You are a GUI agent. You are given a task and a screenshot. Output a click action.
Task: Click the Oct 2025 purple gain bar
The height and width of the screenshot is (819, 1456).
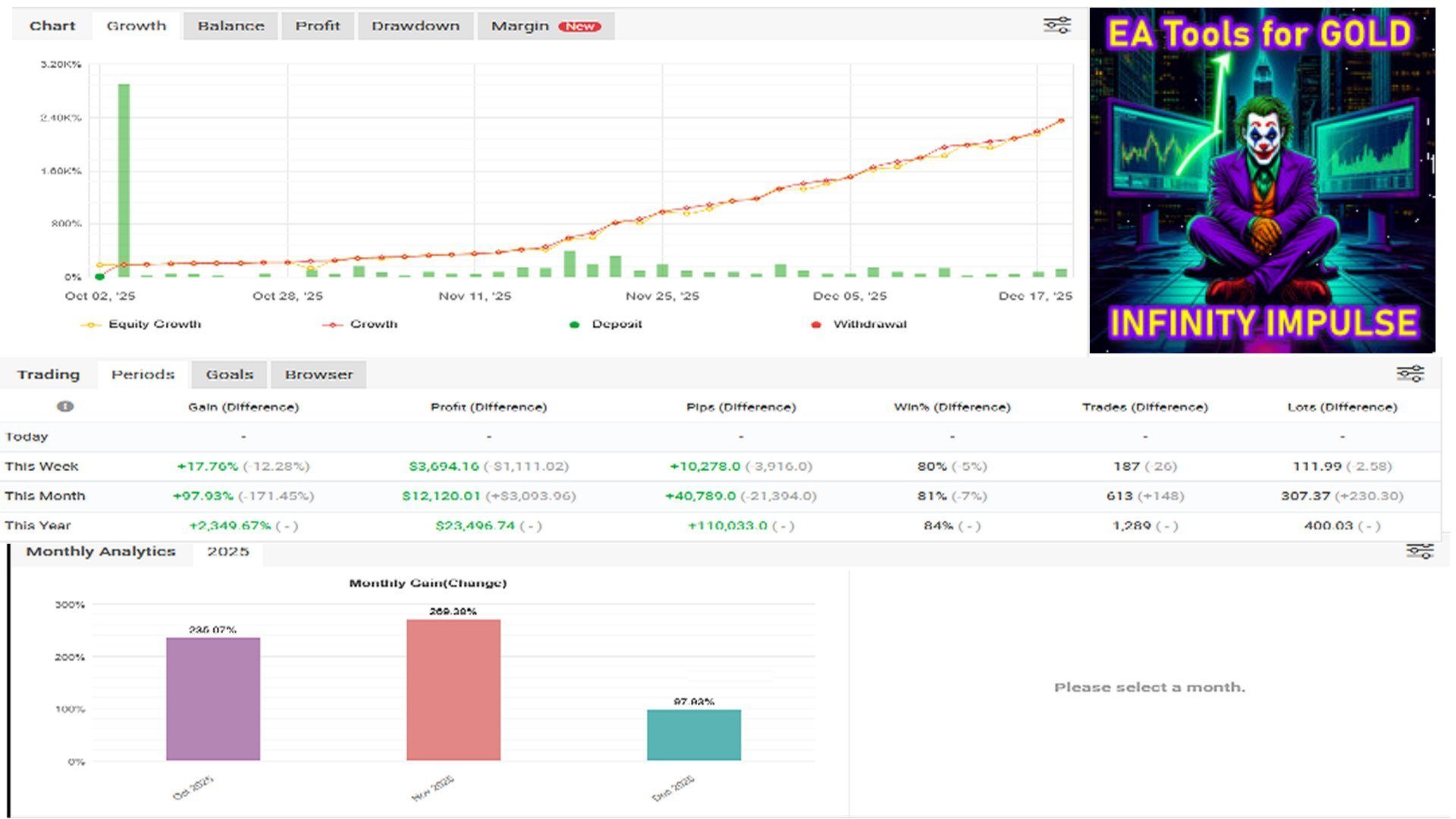213,699
